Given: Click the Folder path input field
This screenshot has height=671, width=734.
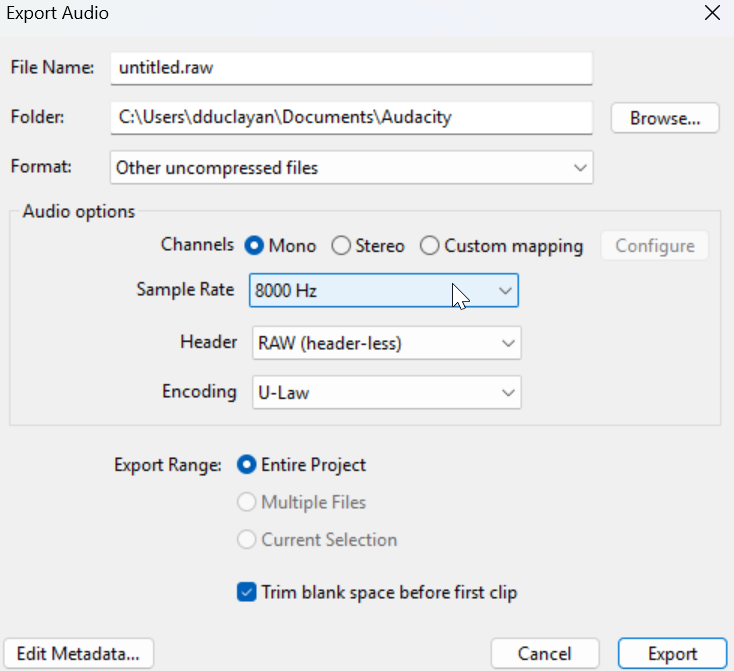Looking at the screenshot, I should pyautogui.click(x=350, y=117).
